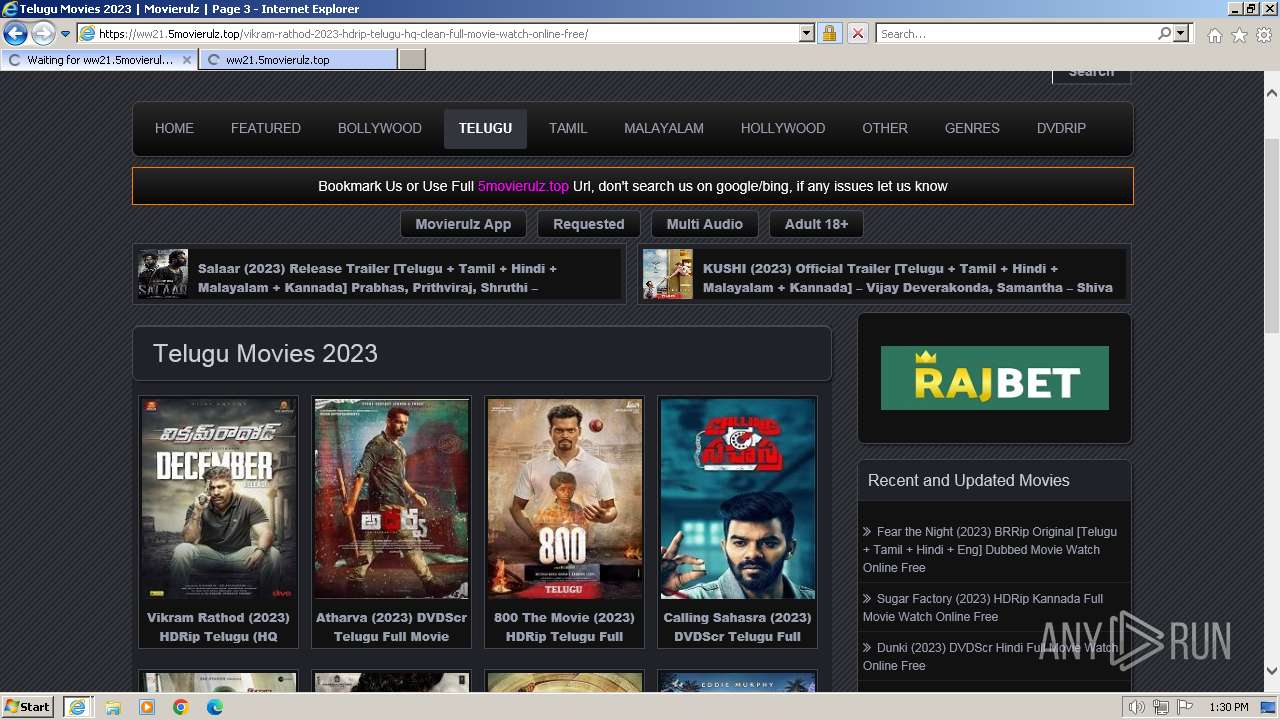
Task: Click the Multi Audio button
Action: (x=705, y=224)
